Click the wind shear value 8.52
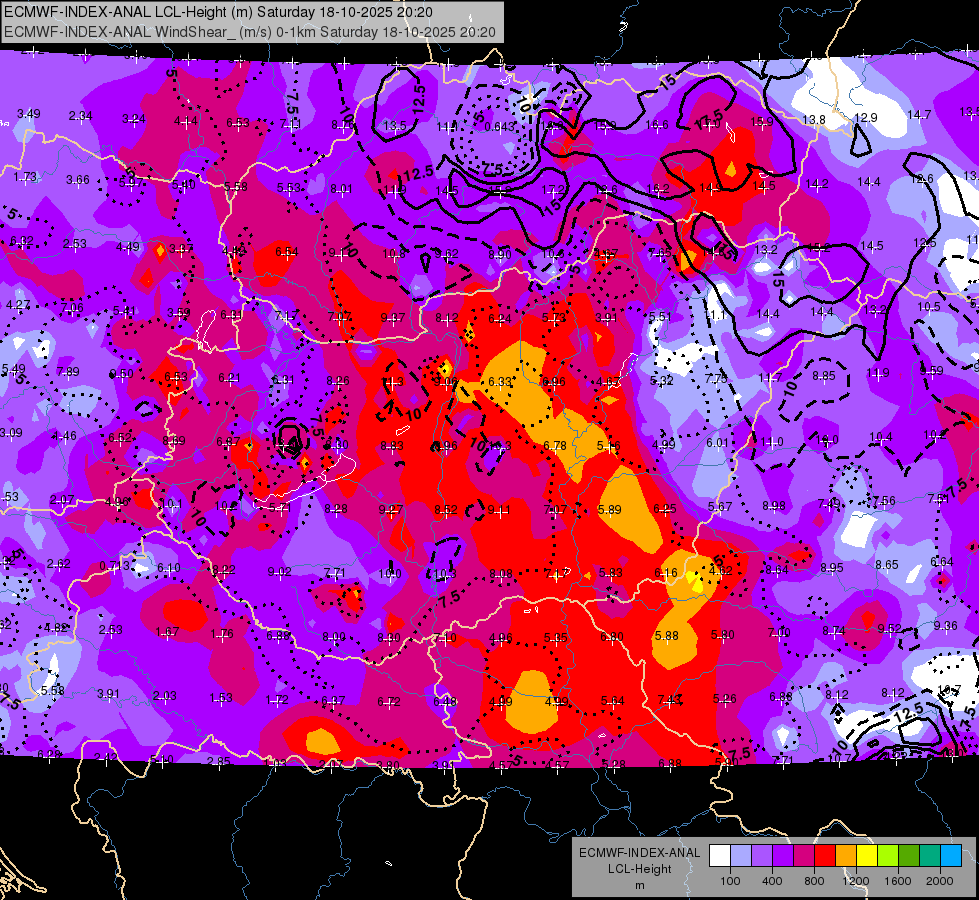This screenshot has width=979, height=900. pos(446,510)
